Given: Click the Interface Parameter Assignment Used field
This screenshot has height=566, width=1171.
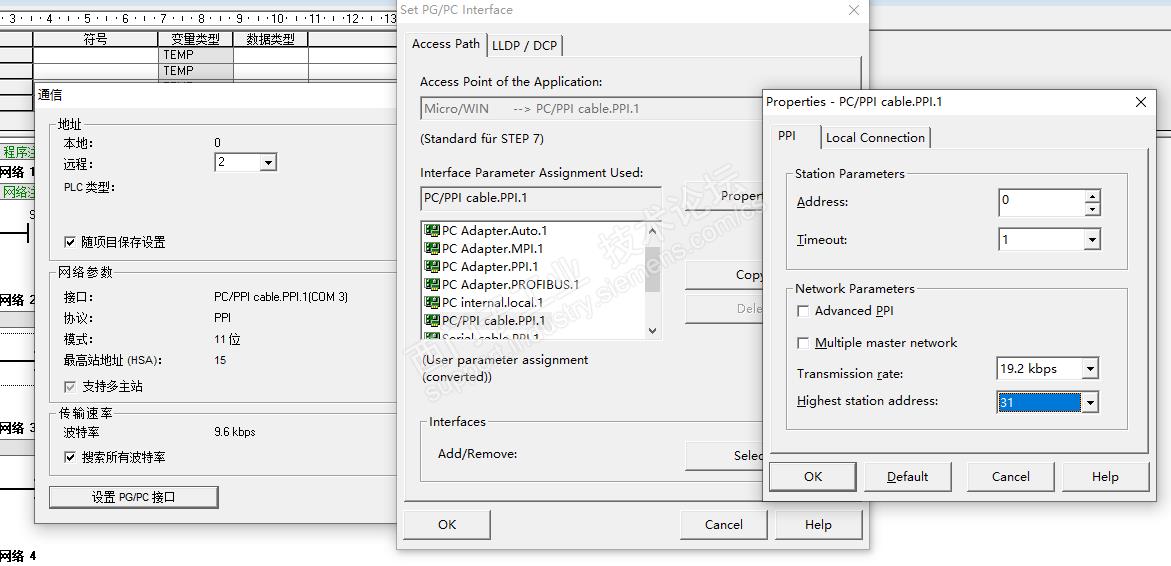Looking at the screenshot, I should 541,199.
